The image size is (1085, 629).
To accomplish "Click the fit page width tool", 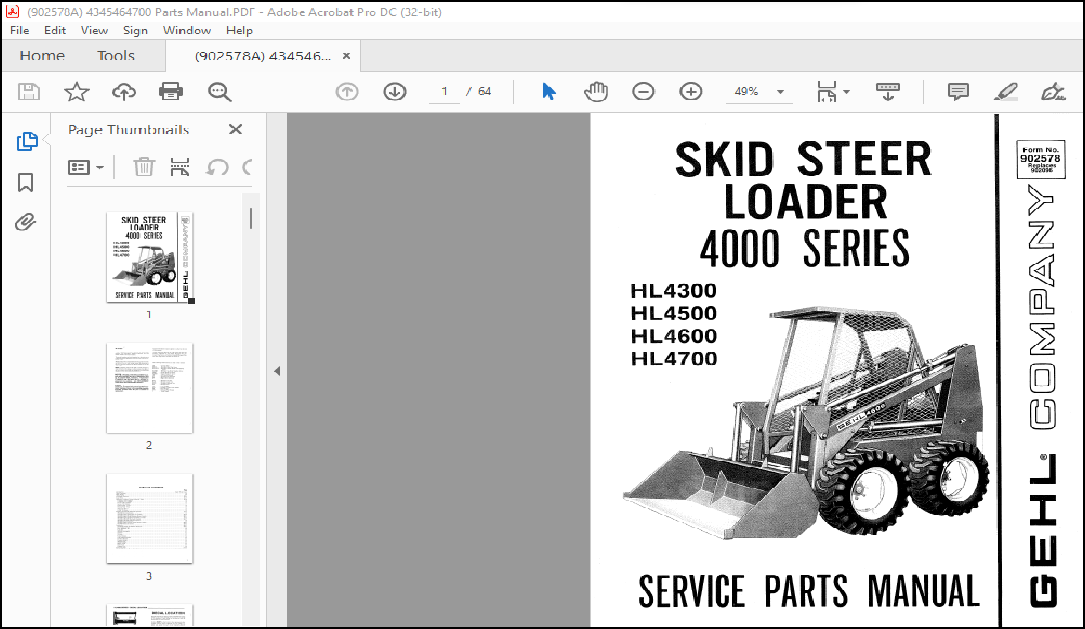I will (827, 91).
